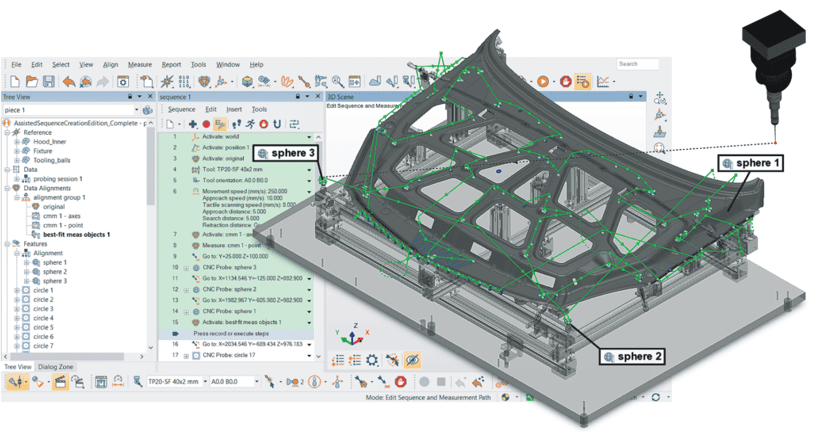
Task: Click the refresh arrows icon in status bar
Action: (656, 397)
